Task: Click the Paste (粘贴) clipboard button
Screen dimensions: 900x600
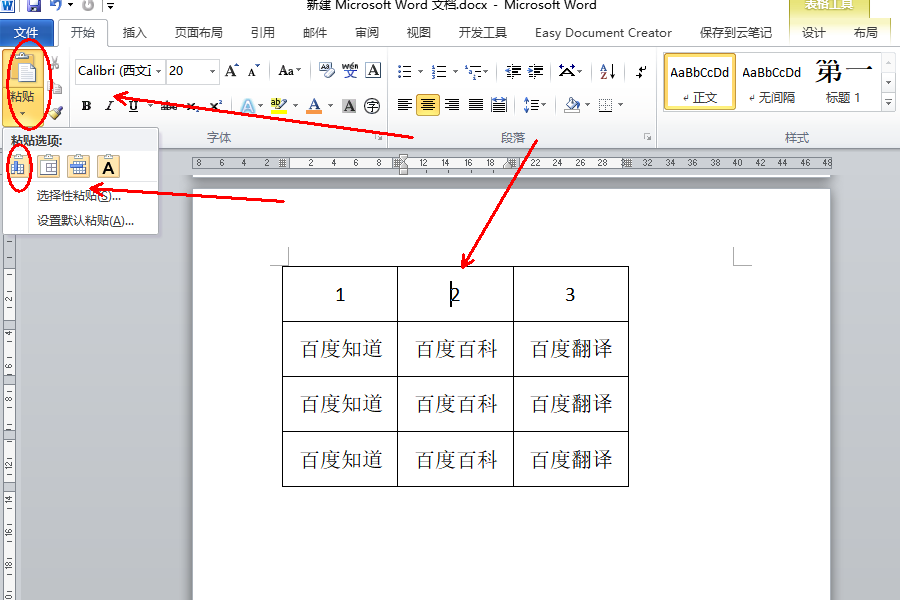Action: [22, 88]
